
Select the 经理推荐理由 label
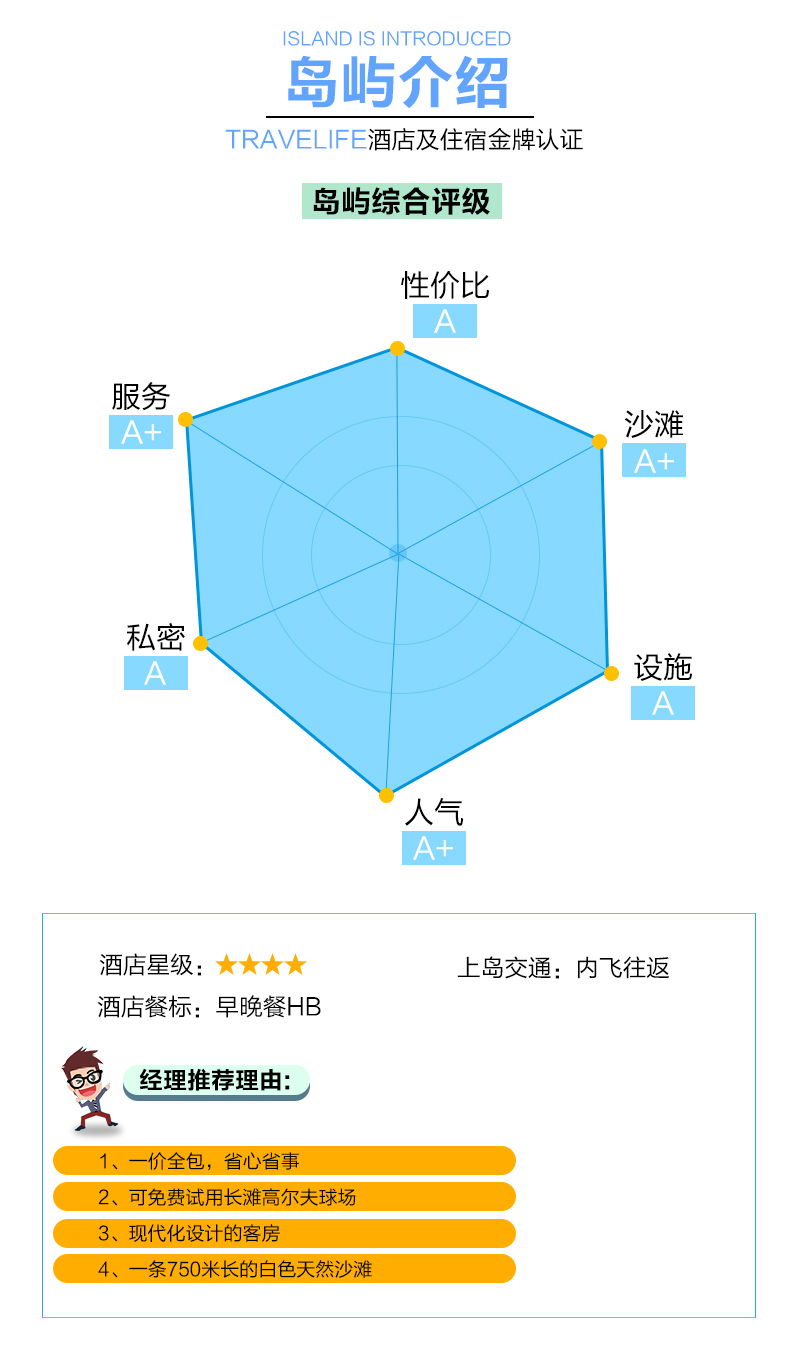pos(216,1081)
